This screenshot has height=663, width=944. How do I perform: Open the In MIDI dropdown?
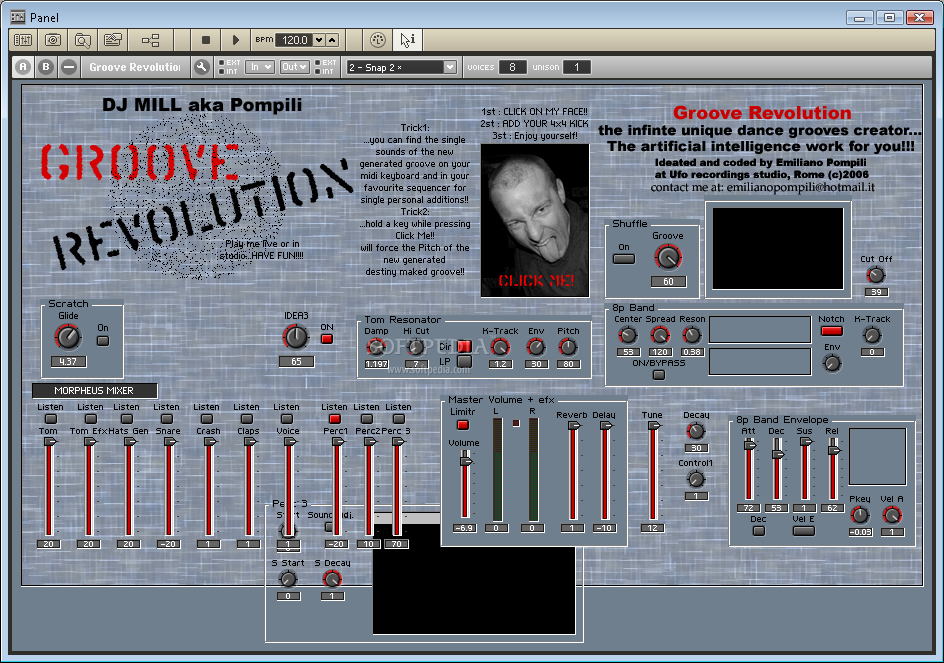point(260,67)
